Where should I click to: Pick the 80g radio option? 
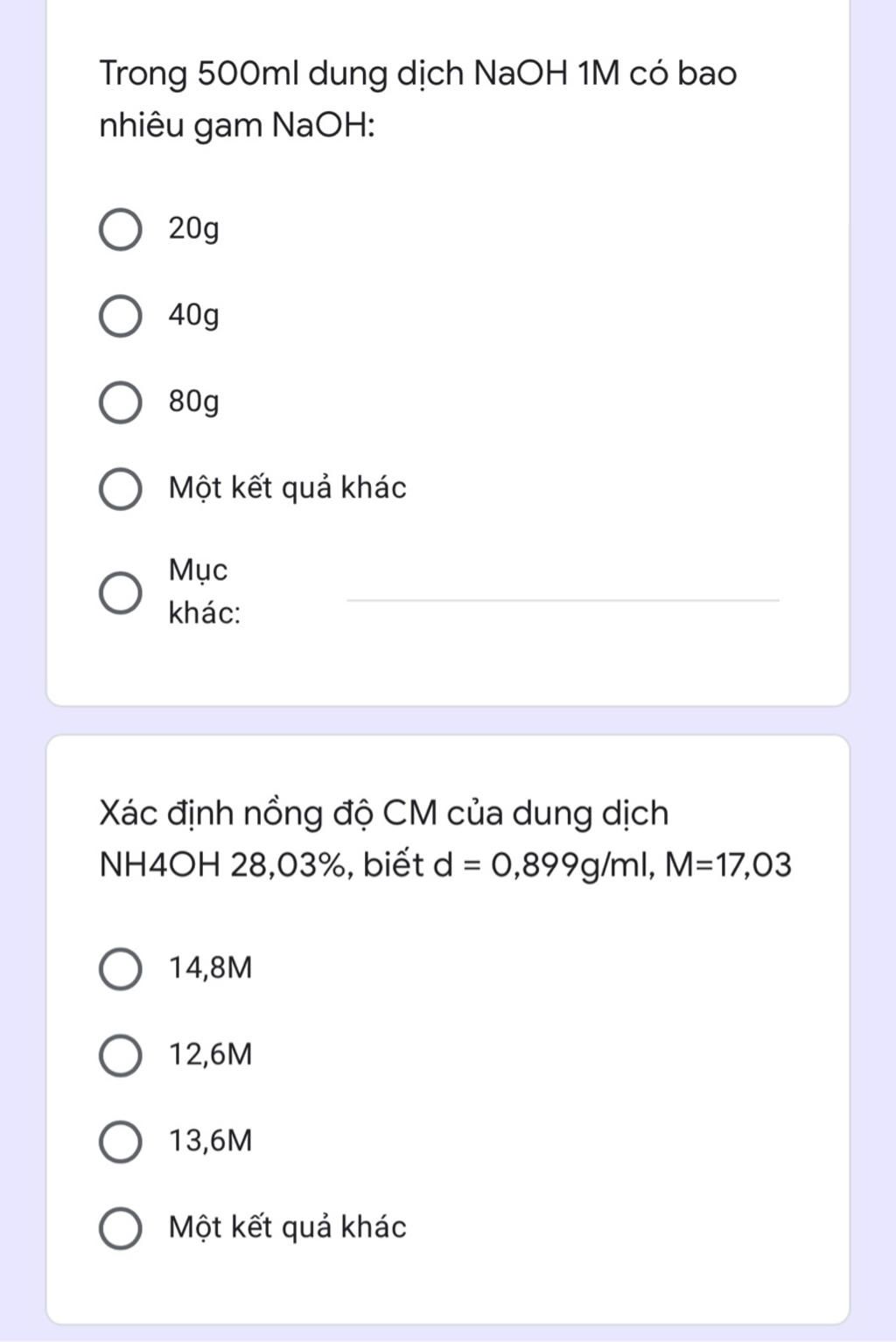tap(121, 402)
